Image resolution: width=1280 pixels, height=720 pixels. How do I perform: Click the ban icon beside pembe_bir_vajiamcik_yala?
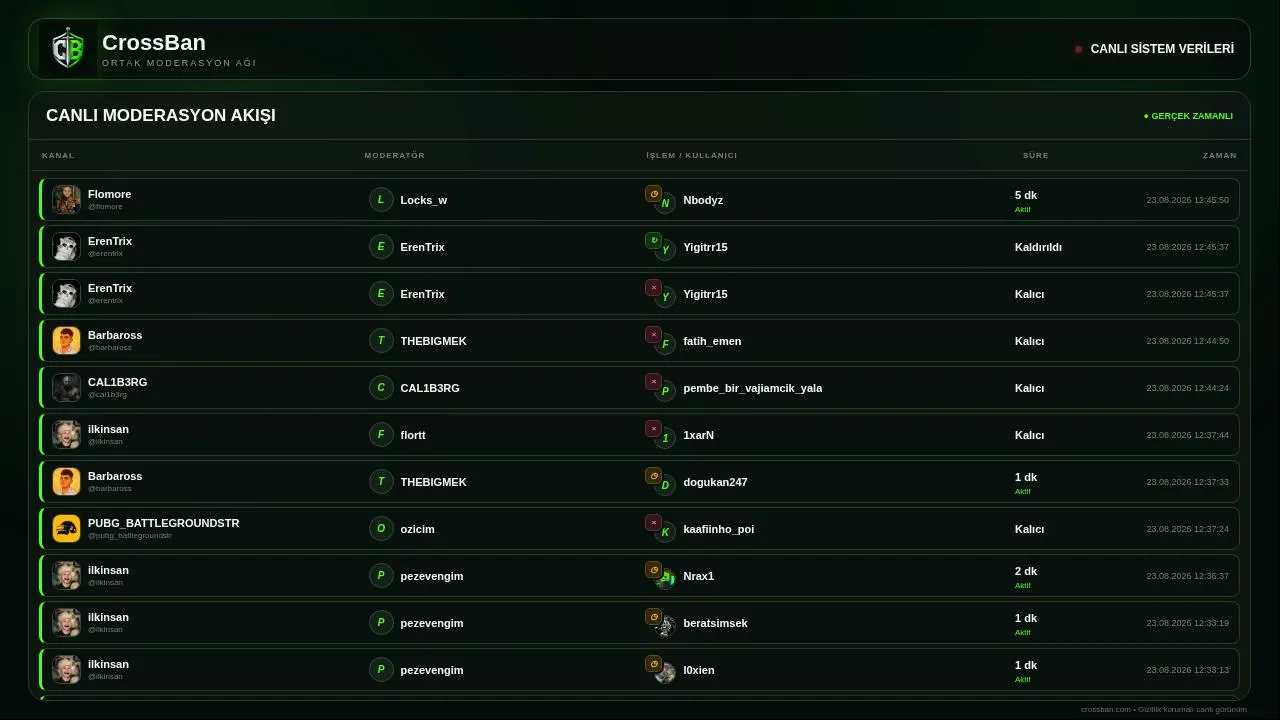click(653, 381)
